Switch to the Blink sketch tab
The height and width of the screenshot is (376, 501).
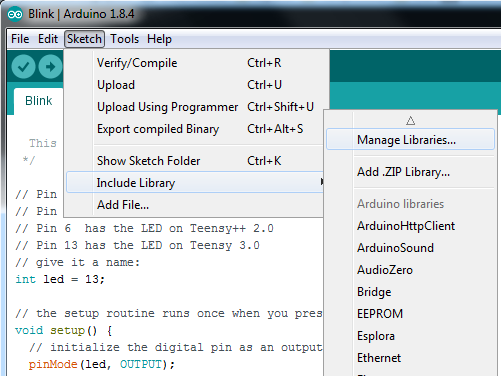coord(39,101)
